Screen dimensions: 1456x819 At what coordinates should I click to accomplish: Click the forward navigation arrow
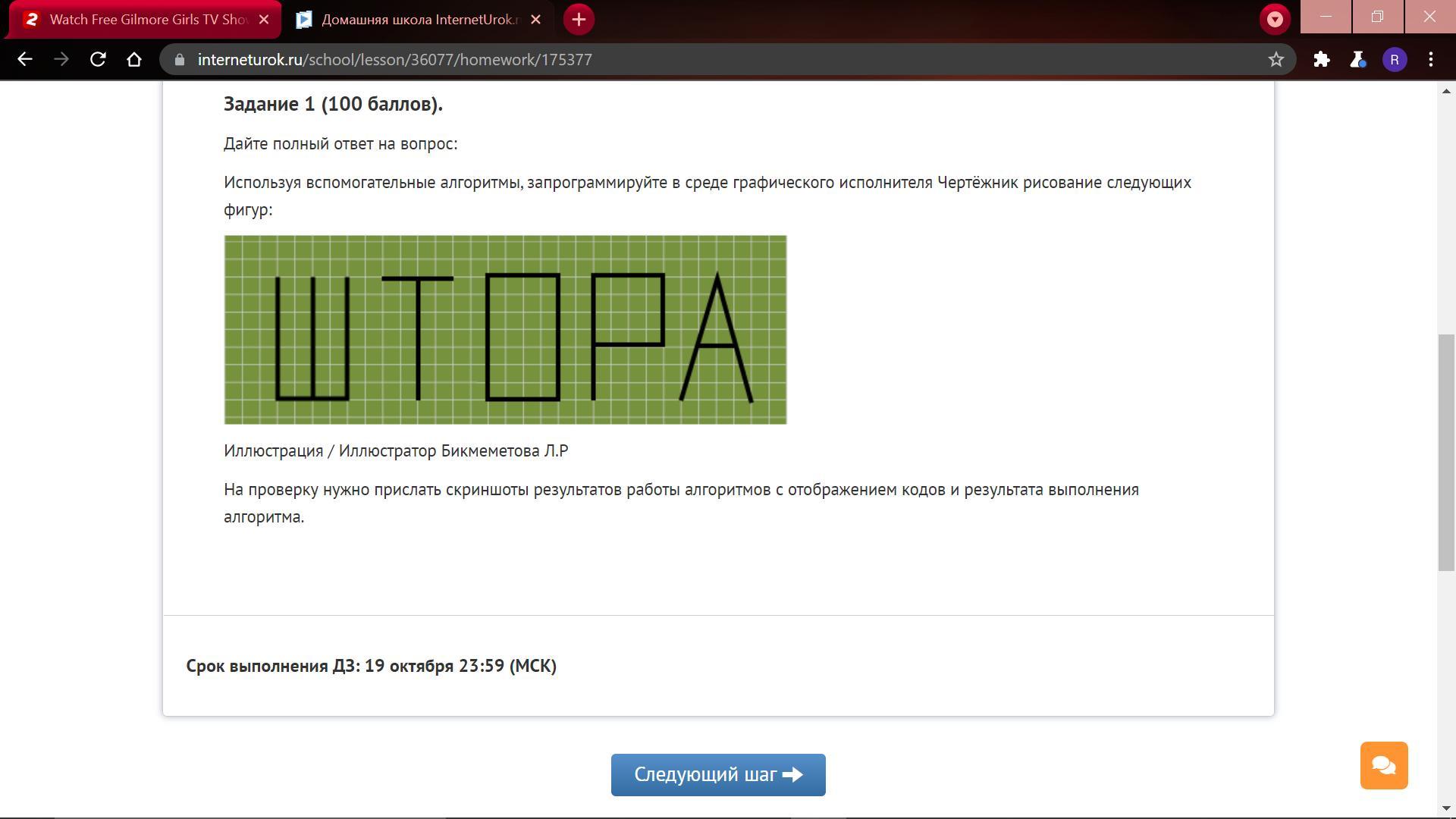pyautogui.click(x=61, y=59)
